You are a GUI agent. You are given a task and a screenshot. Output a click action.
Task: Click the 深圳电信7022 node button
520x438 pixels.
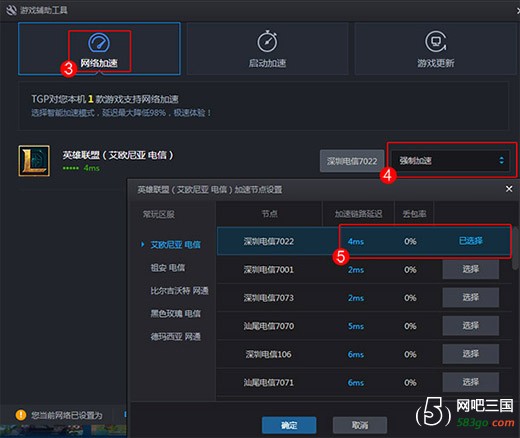tap(352, 161)
